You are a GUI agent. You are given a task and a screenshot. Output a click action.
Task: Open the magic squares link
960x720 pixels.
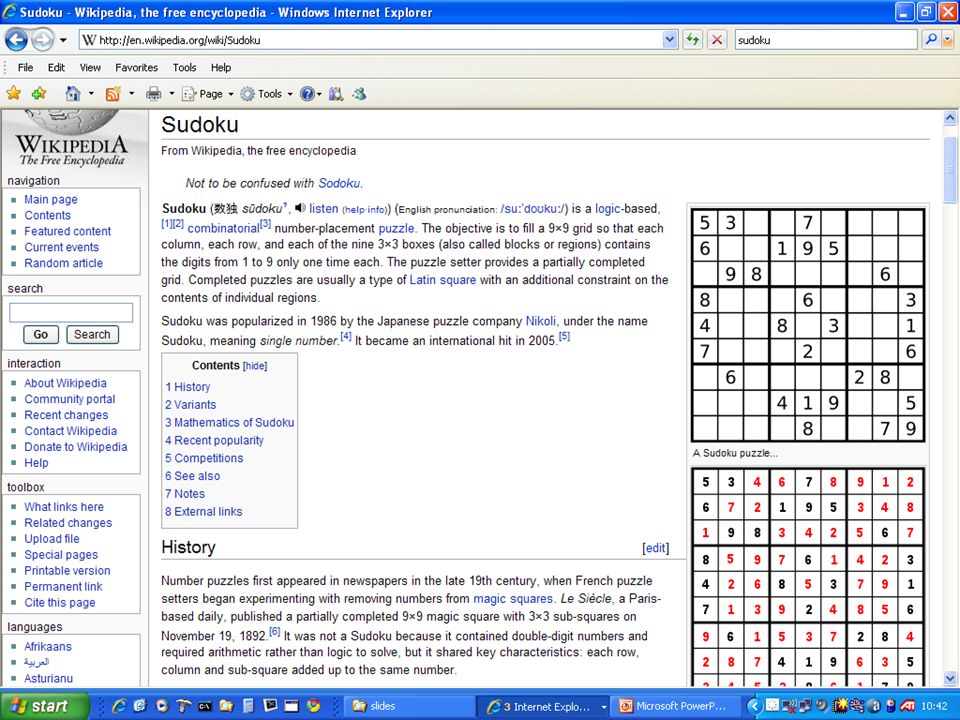tap(512, 599)
